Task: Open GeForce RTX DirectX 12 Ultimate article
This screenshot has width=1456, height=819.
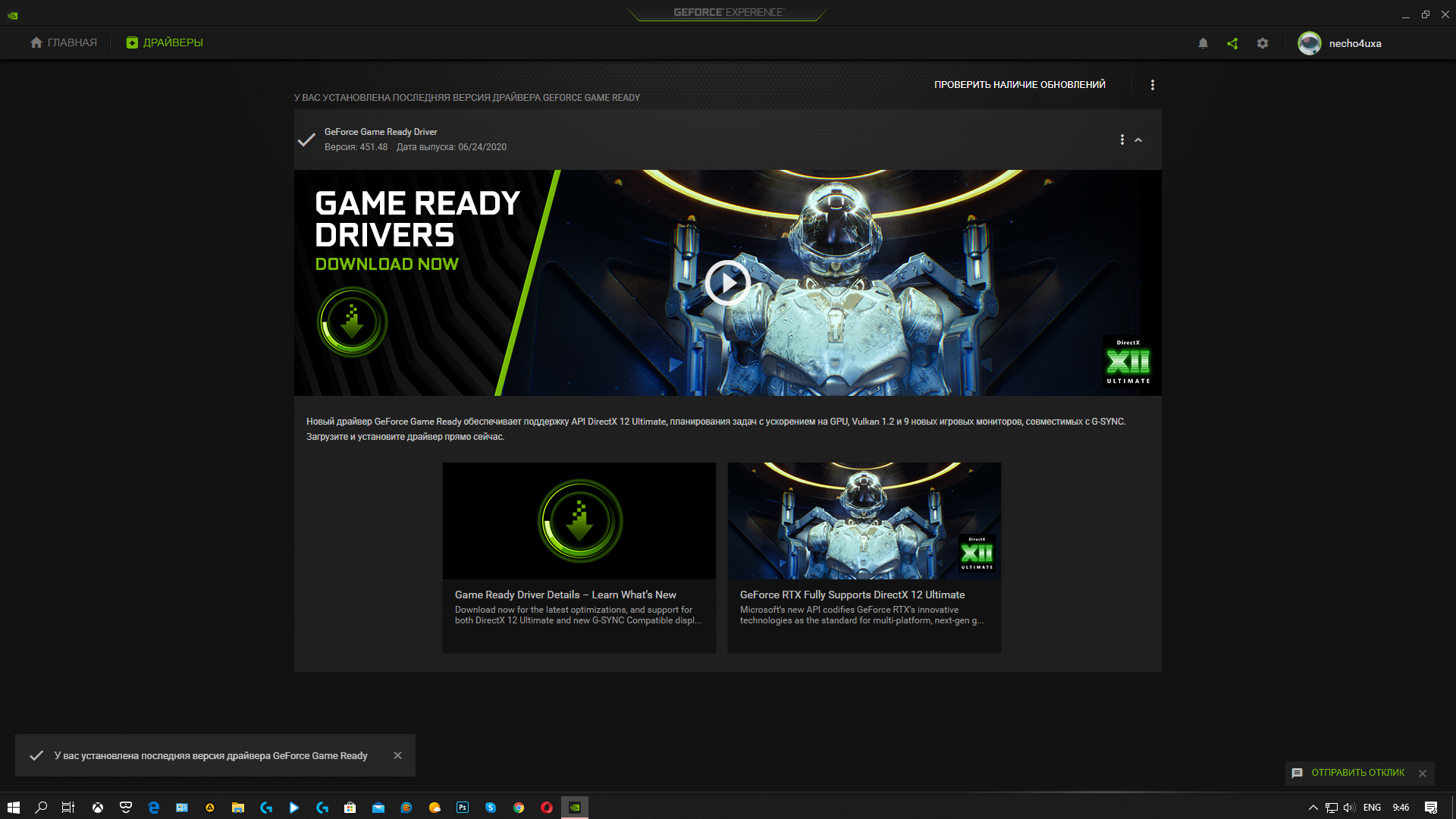Action: [864, 557]
